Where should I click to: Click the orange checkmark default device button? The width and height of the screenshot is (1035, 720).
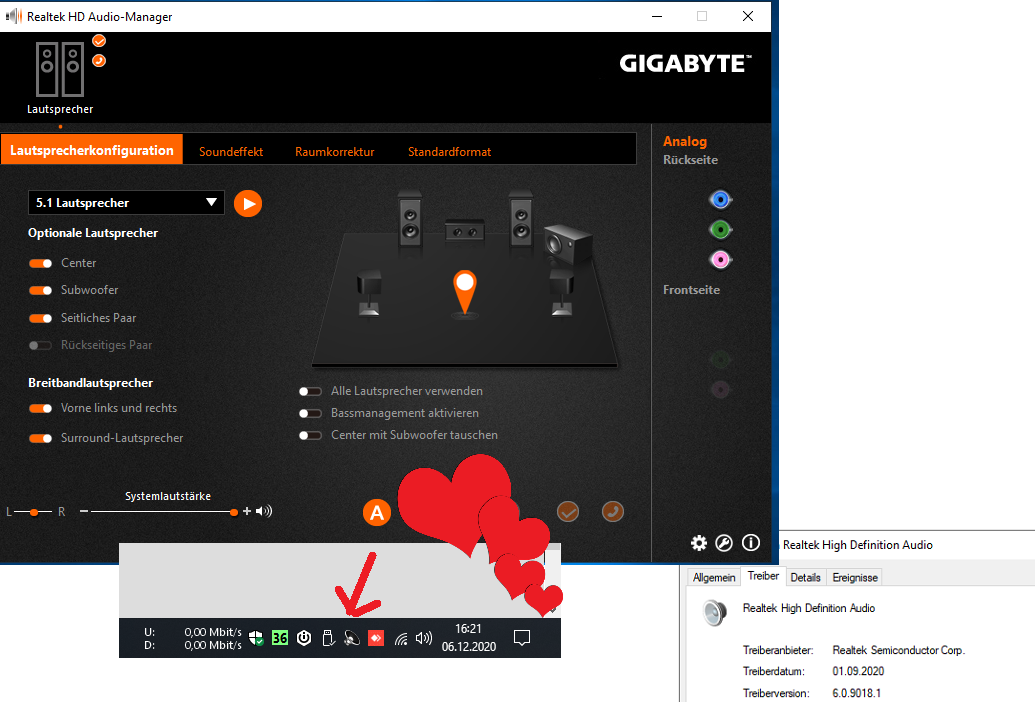pyautogui.click(x=568, y=511)
